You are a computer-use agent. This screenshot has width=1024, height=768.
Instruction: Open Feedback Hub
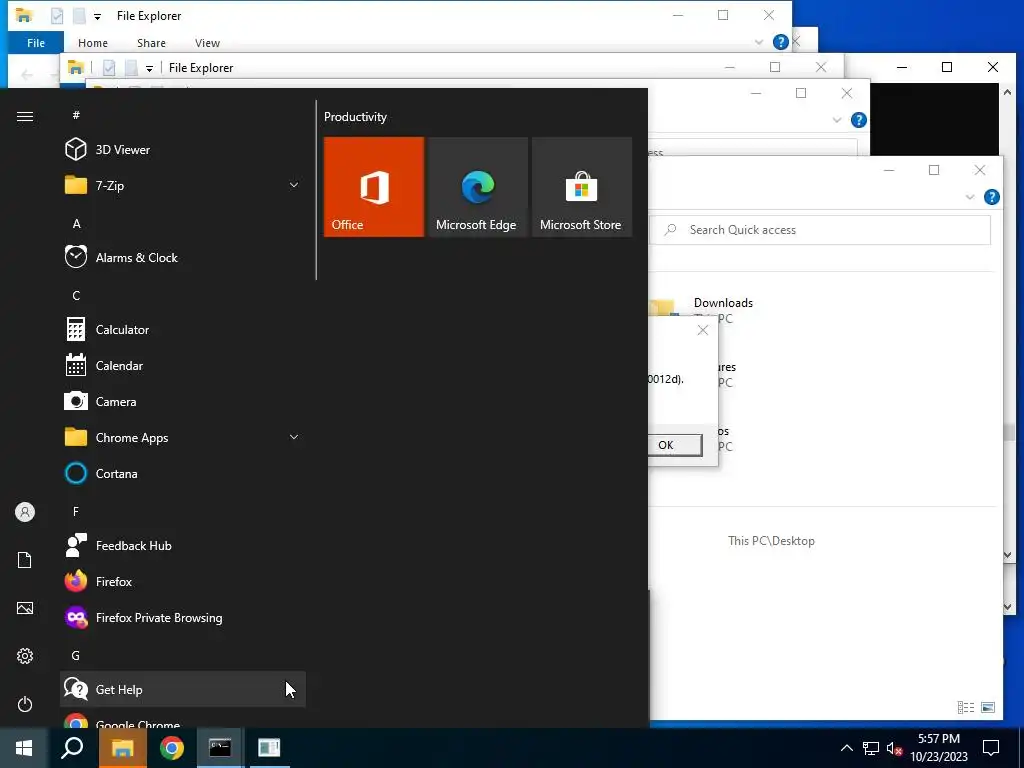point(183,546)
